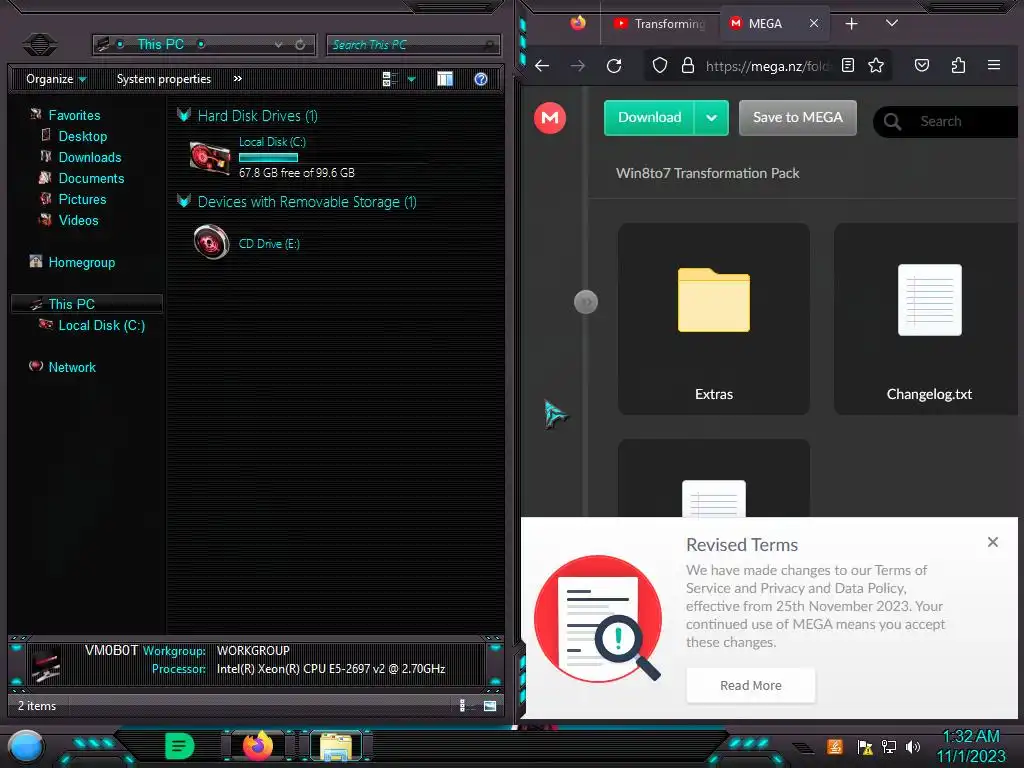Go back in Firefox
This screenshot has height=768, width=1024.
pos(542,65)
